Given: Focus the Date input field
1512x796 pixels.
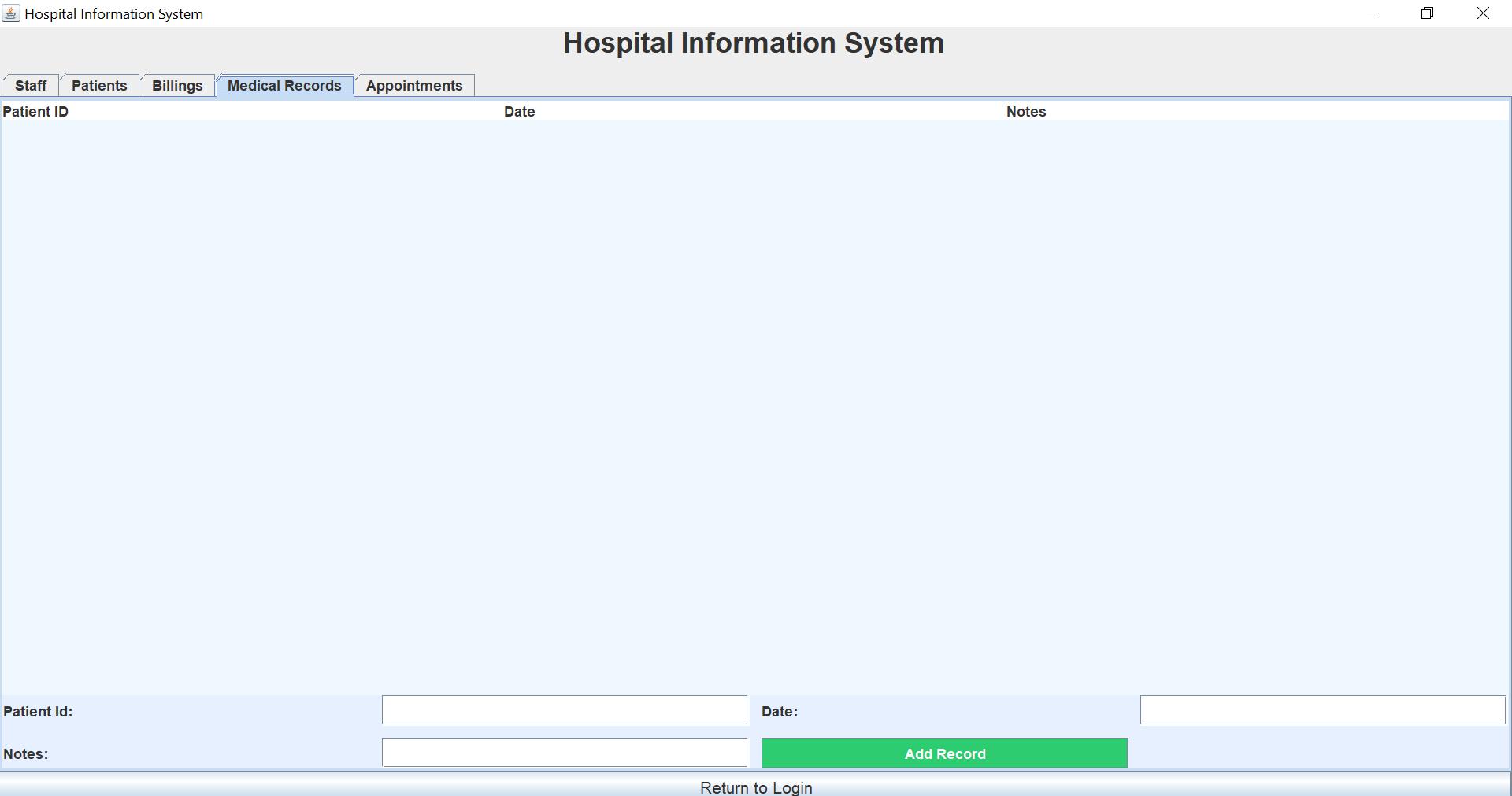Looking at the screenshot, I should point(1323,710).
